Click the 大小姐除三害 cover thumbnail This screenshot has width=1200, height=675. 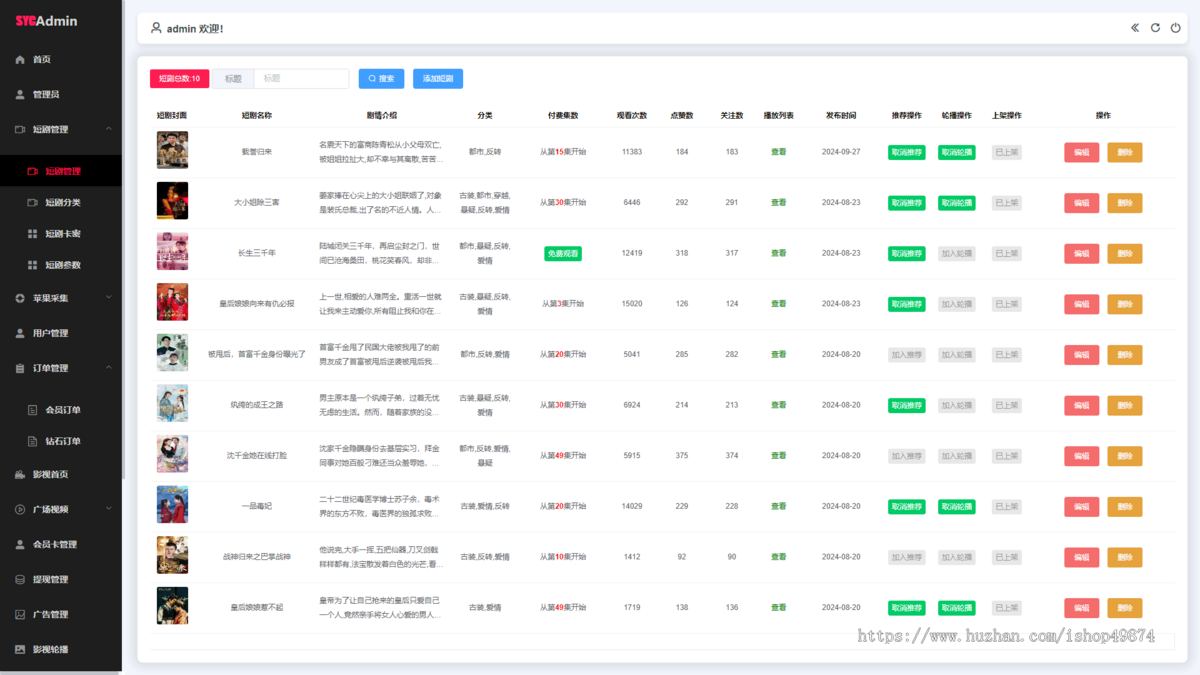pyautogui.click(x=172, y=201)
